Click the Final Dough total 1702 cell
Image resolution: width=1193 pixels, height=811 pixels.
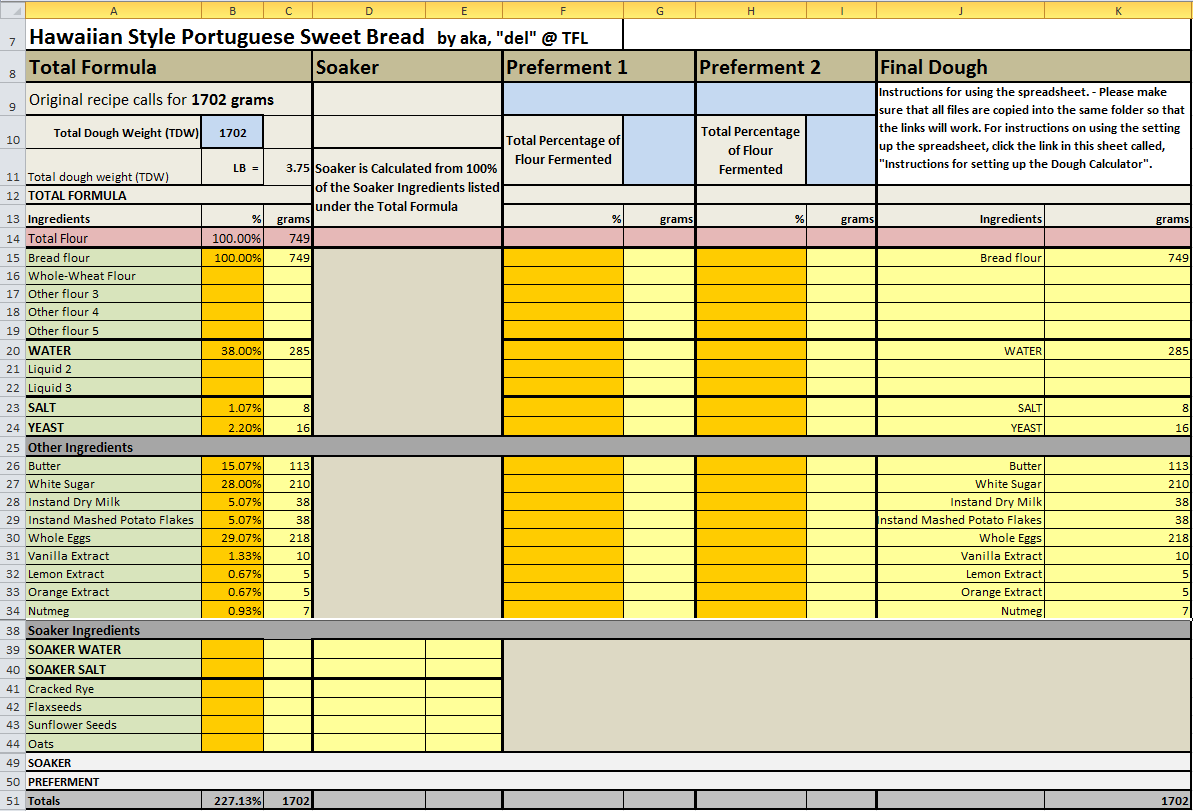coord(1118,800)
